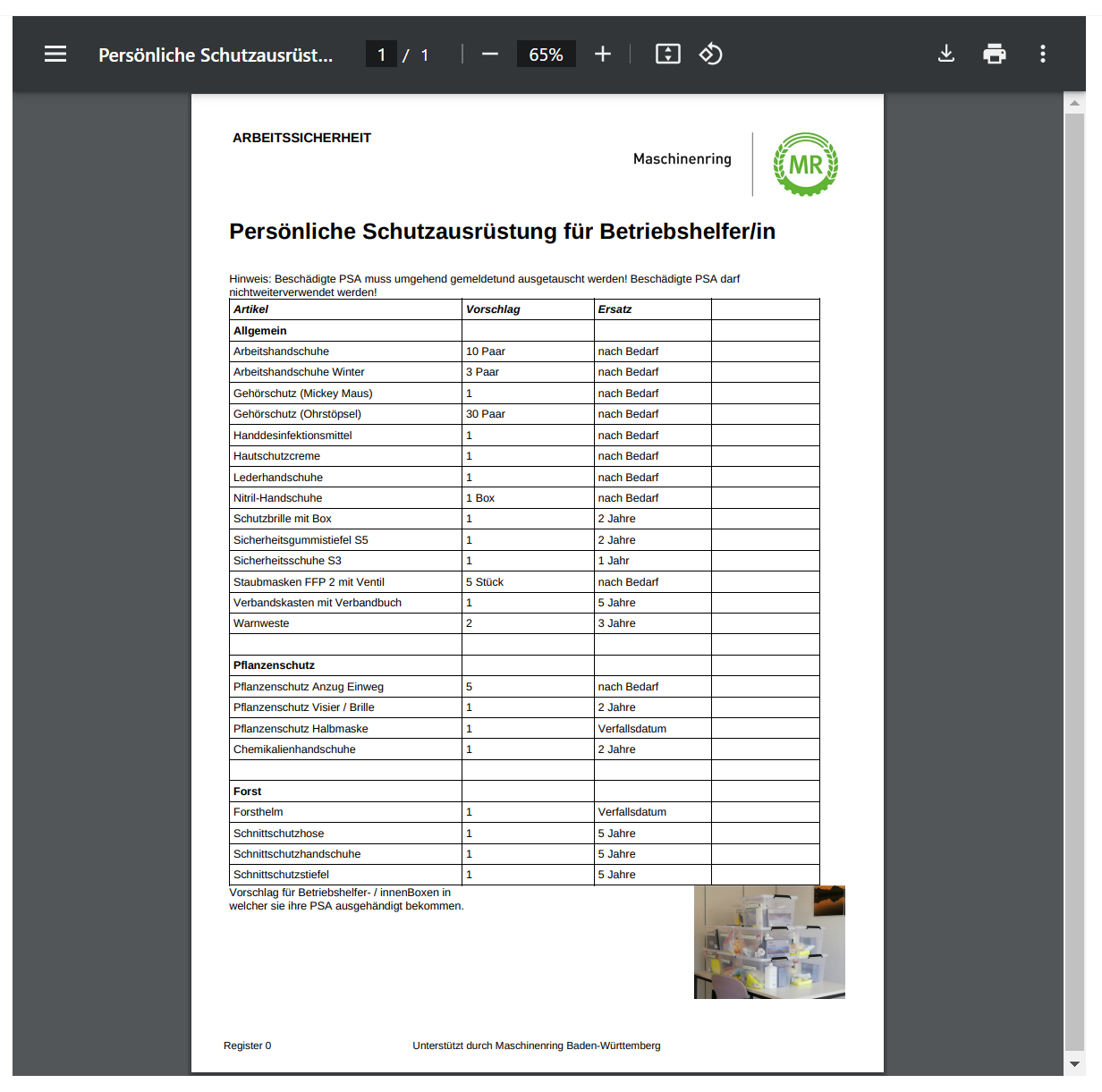Zoom in with the plus button
Screen dimensions: 1102x1092
click(x=603, y=55)
